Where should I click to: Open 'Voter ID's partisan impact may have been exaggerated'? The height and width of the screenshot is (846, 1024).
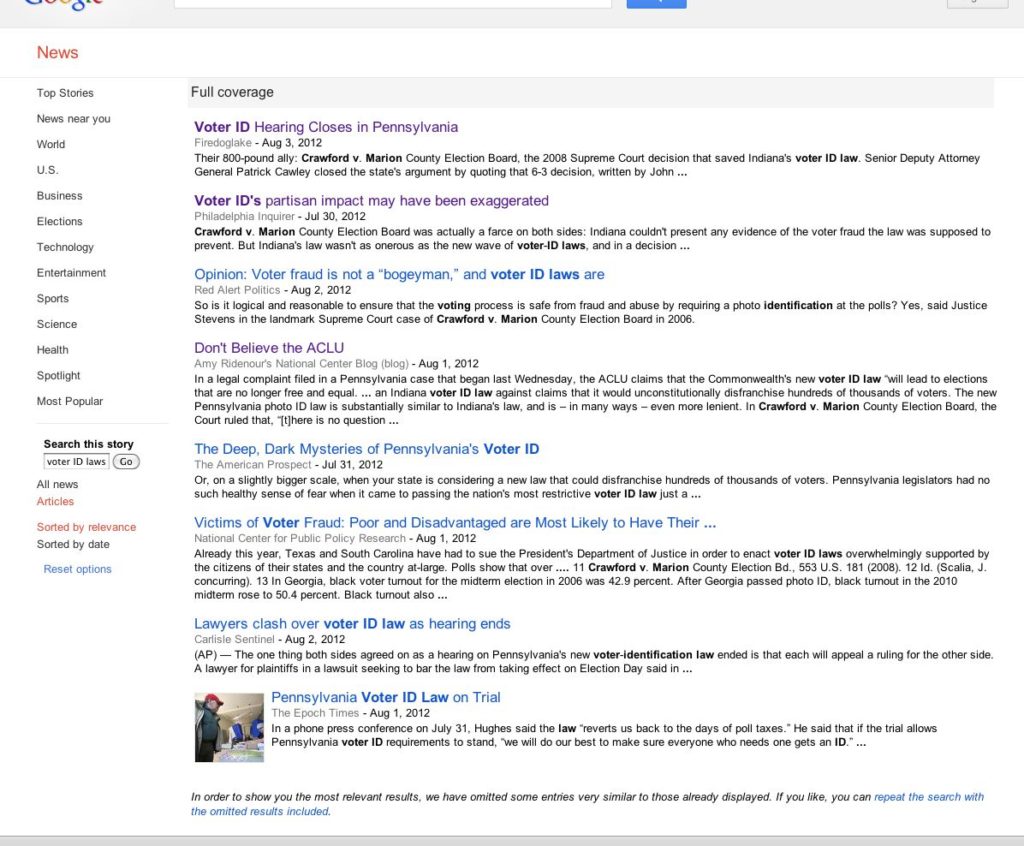(371, 201)
